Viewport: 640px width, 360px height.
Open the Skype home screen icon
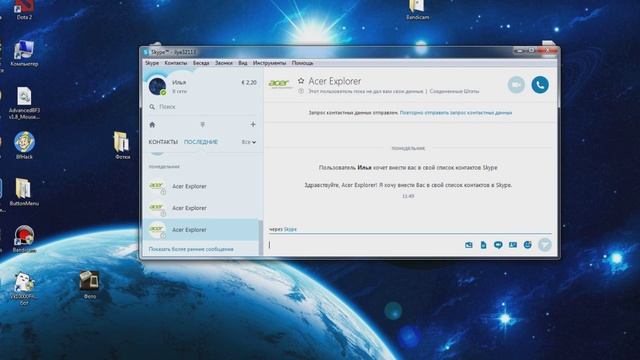(152, 124)
